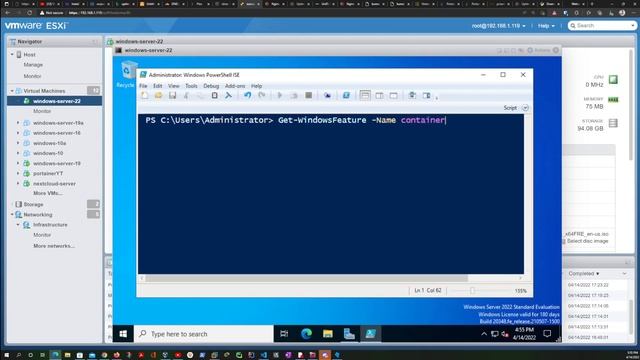Collapse the Virtual Machines tree node arrow

pos(12,91)
